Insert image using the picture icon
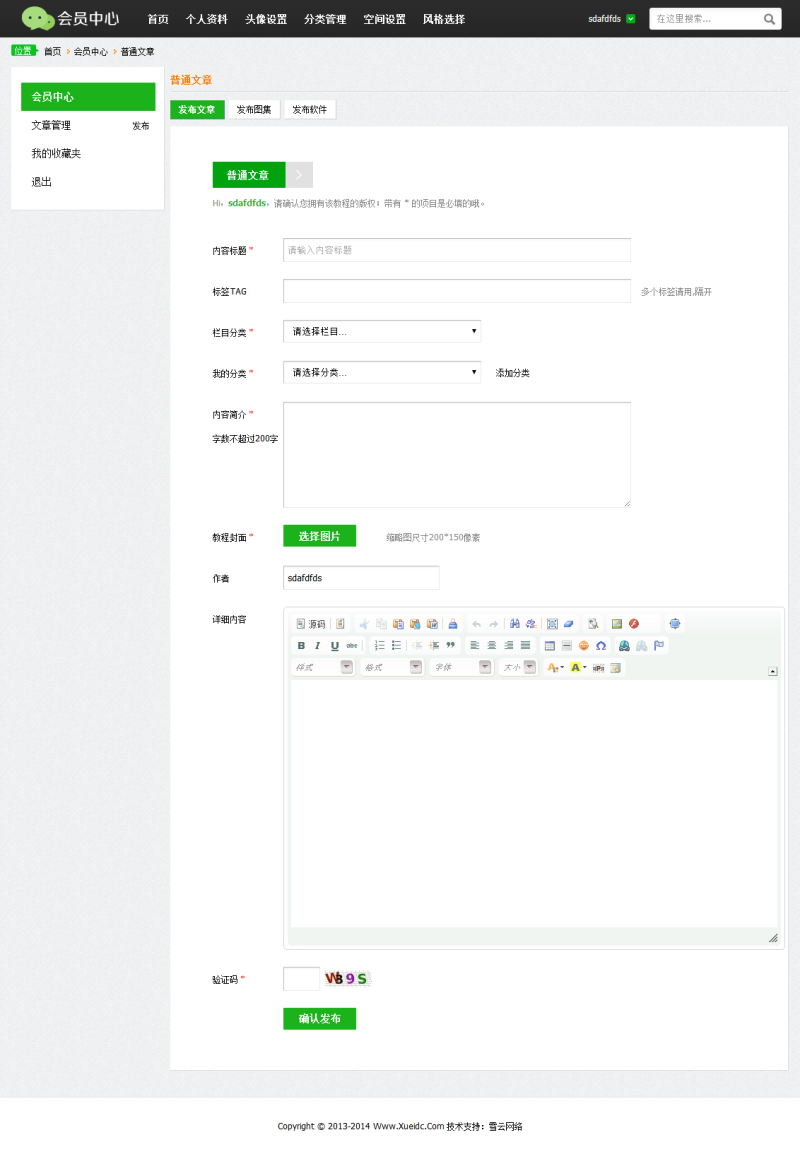This screenshot has height=1154, width=800. pos(617,624)
